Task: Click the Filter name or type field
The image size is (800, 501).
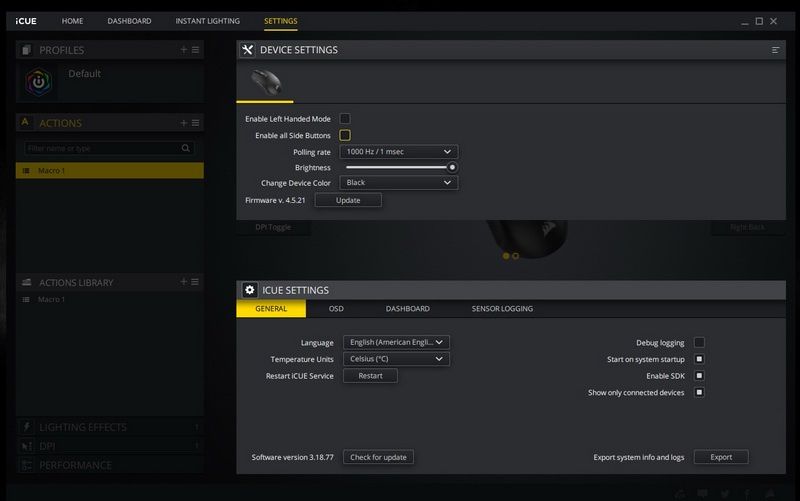Action: (109, 148)
